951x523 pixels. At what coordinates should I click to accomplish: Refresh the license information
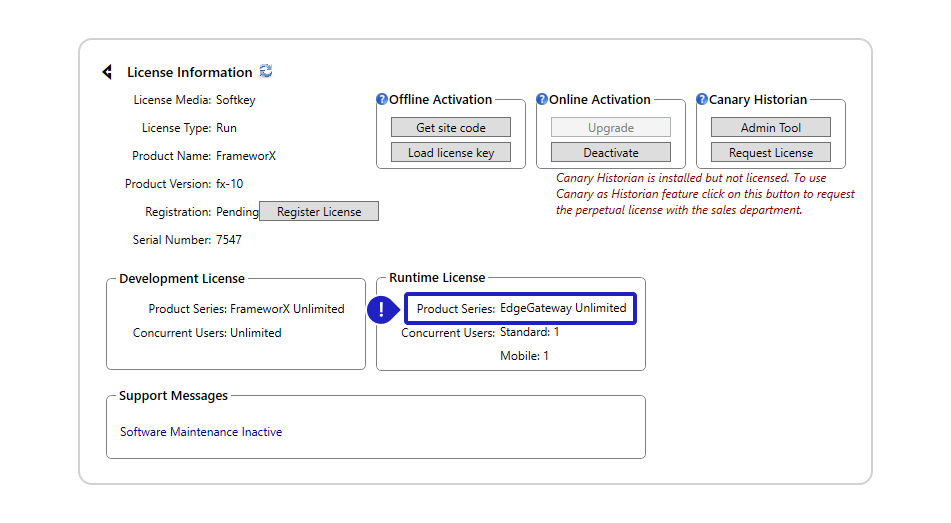click(266, 71)
